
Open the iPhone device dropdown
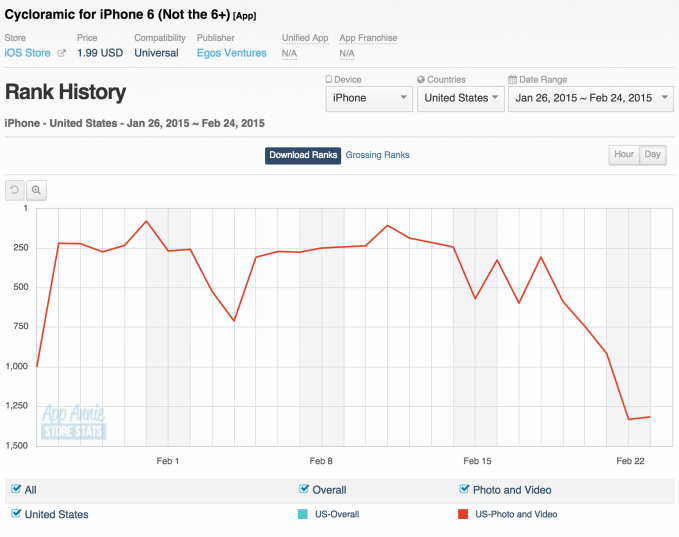tap(369, 98)
